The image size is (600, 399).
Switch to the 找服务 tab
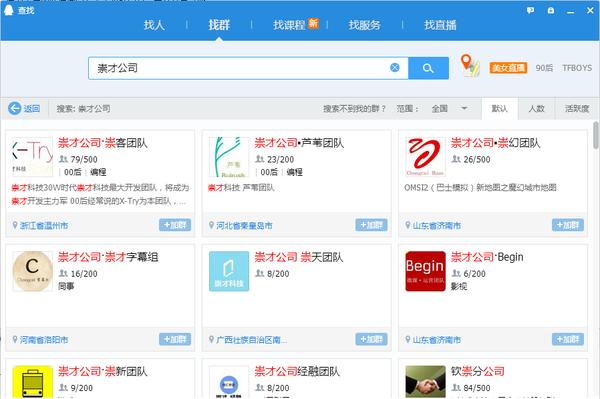pos(364,25)
